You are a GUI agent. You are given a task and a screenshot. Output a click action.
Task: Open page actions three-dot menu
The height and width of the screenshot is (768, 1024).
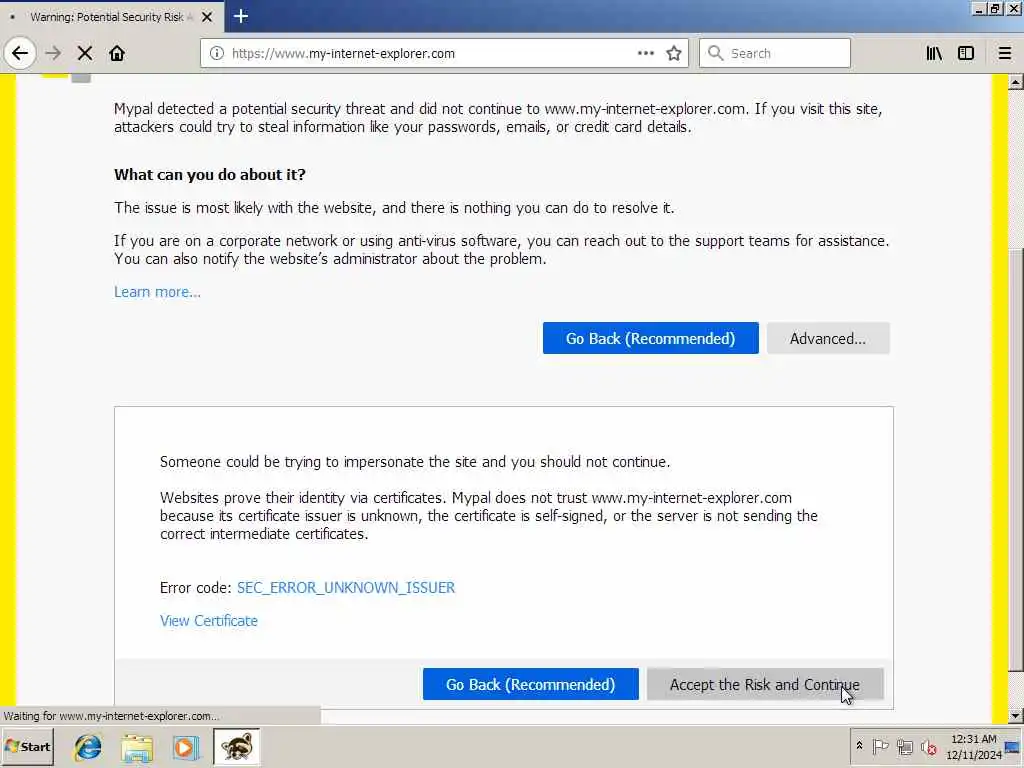point(645,53)
